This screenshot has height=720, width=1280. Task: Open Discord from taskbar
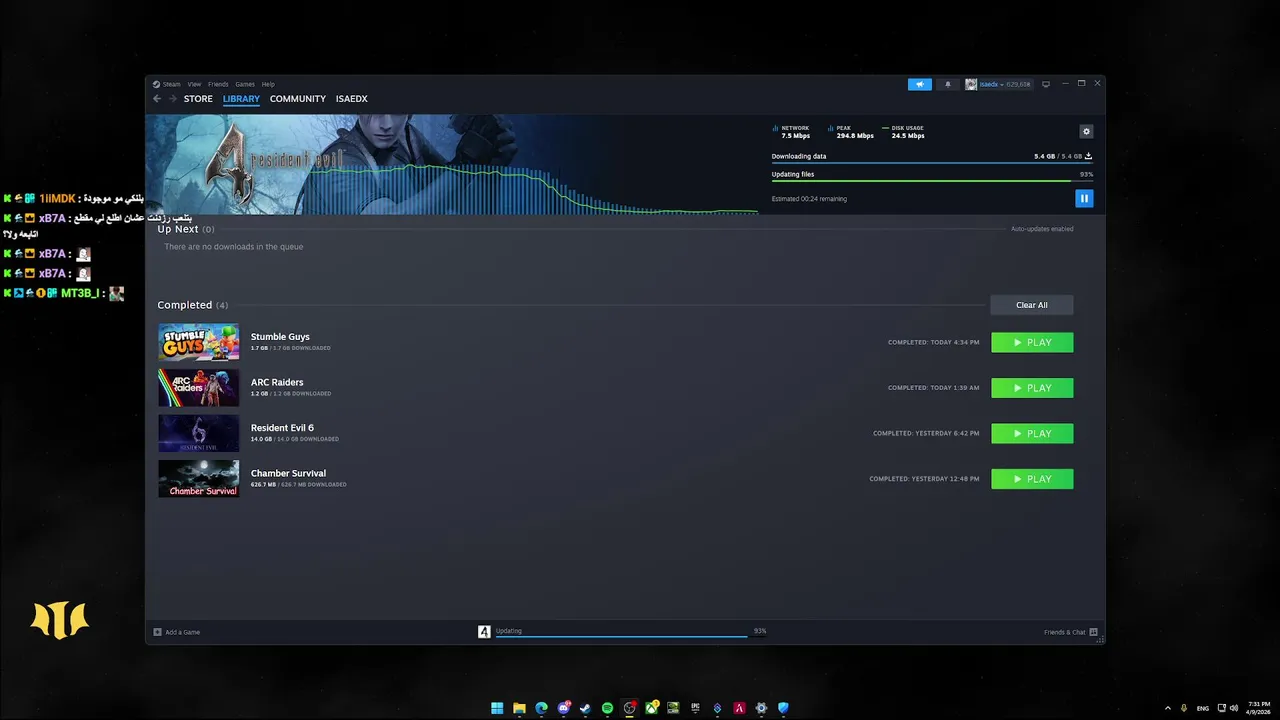point(563,708)
